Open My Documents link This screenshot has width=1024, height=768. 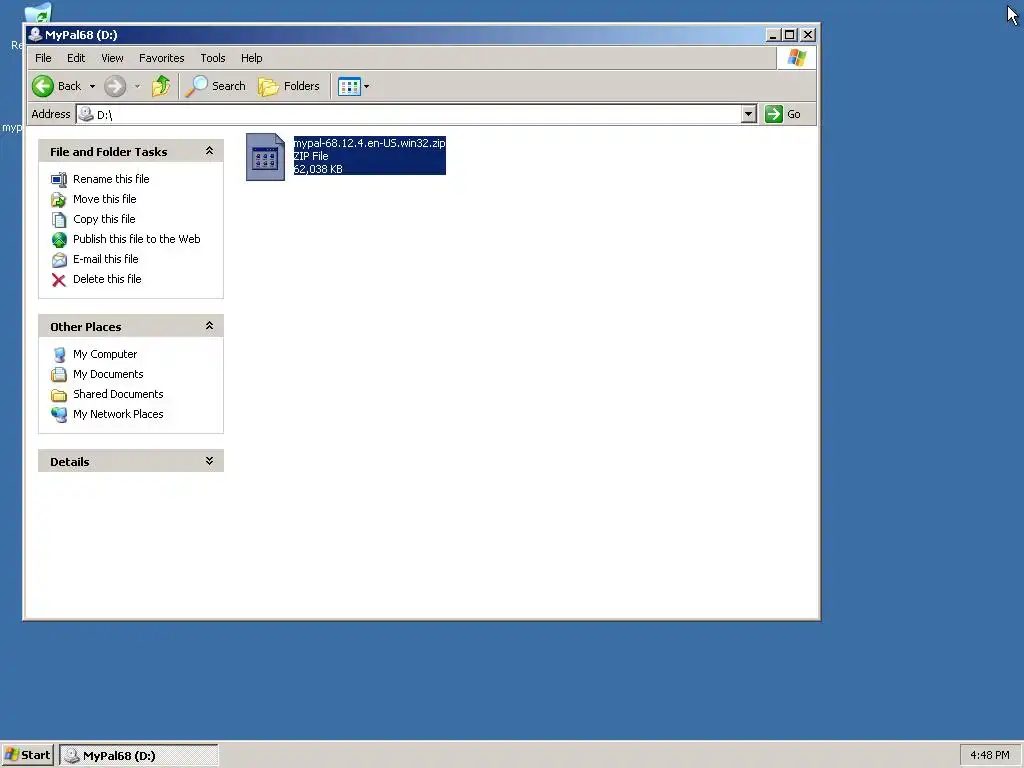(x=108, y=374)
